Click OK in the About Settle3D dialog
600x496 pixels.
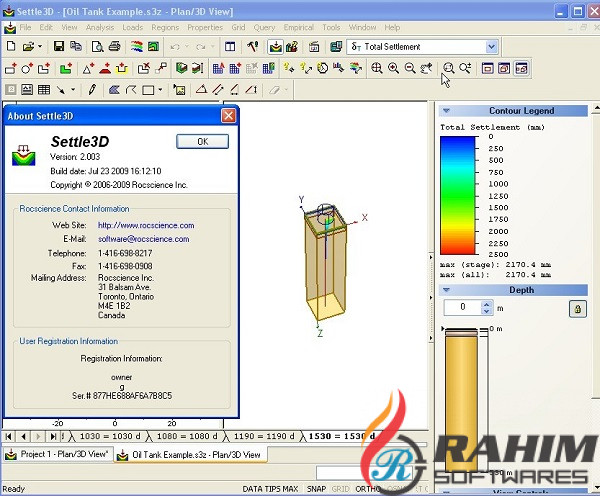[202, 142]
